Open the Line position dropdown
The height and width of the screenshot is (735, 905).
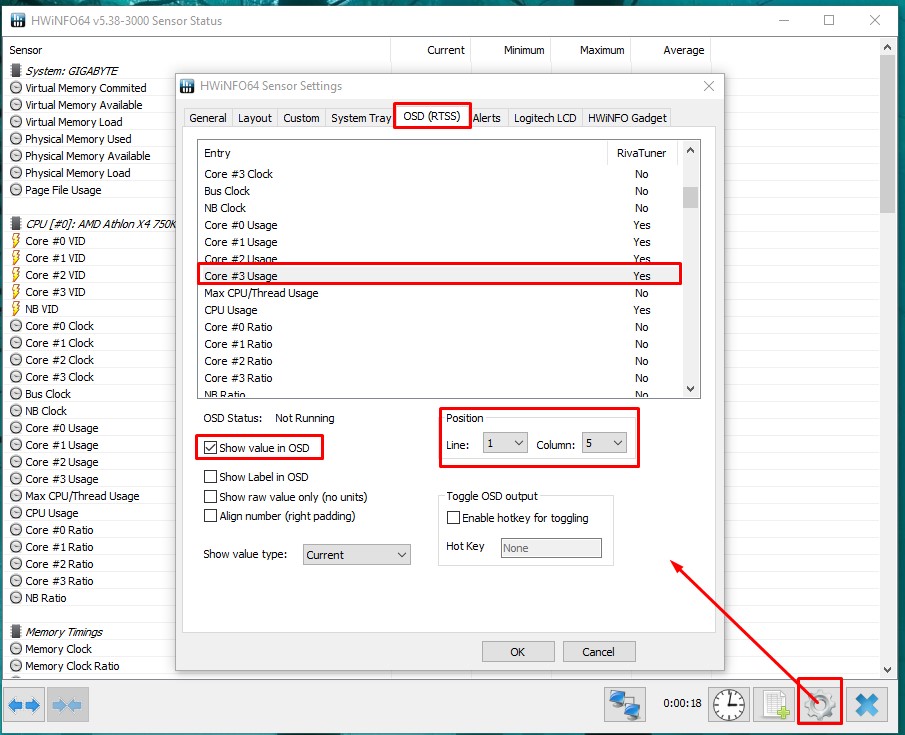(505, 443)
